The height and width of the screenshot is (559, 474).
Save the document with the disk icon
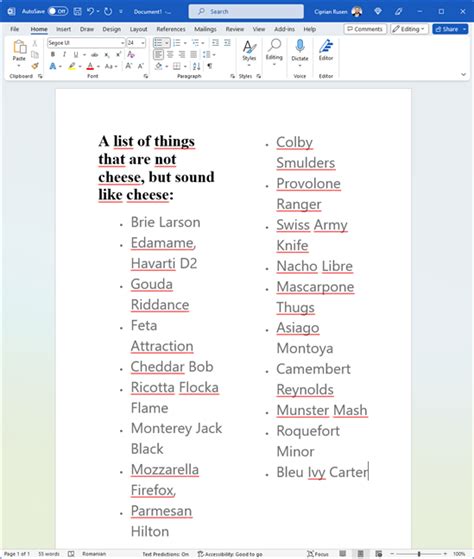[77, 11]
